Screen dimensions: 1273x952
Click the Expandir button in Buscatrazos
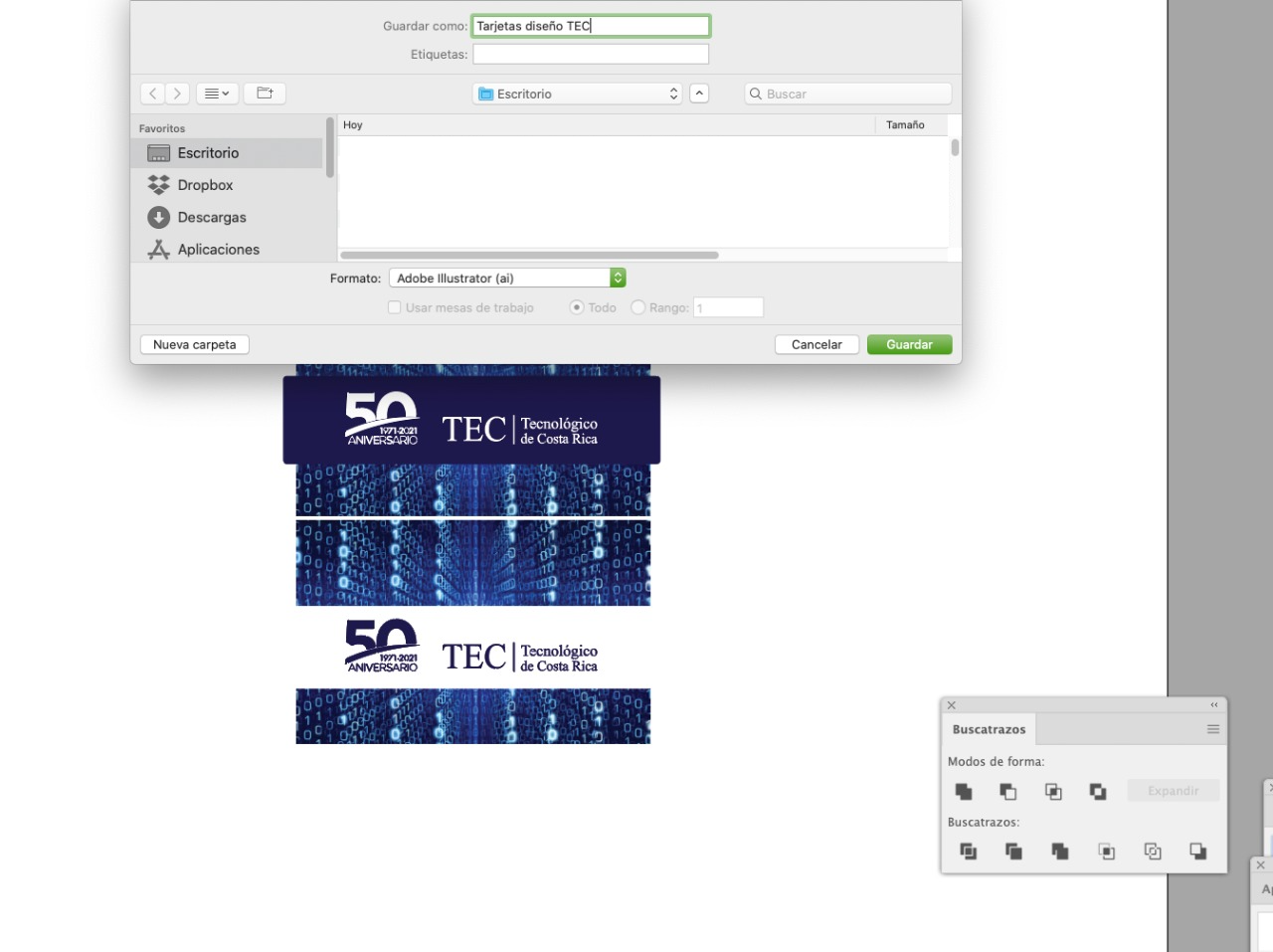1174,791
